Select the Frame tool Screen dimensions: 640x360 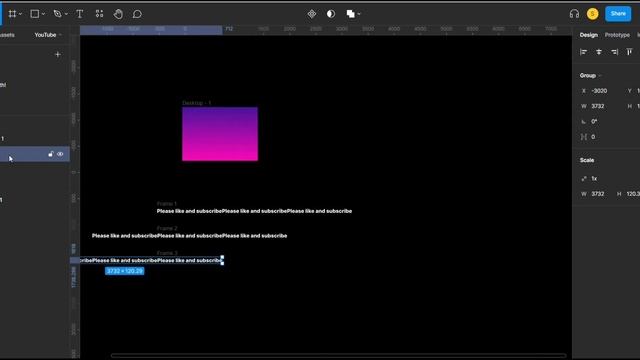tap(12, 14)
